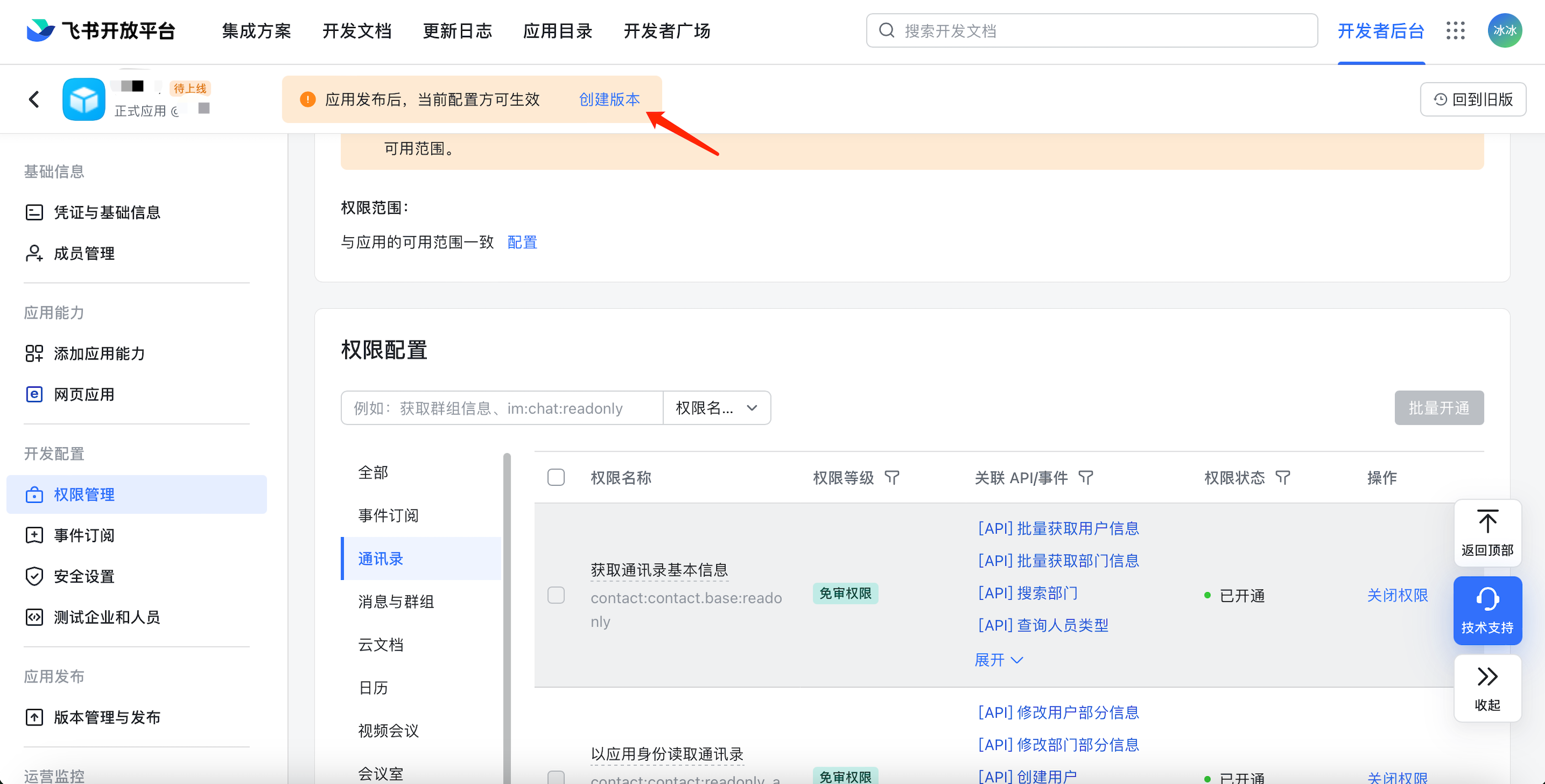Click the Feishu Open Platform logo
The height and width of the screenshot is (784, 1545).
click(100, 30)
